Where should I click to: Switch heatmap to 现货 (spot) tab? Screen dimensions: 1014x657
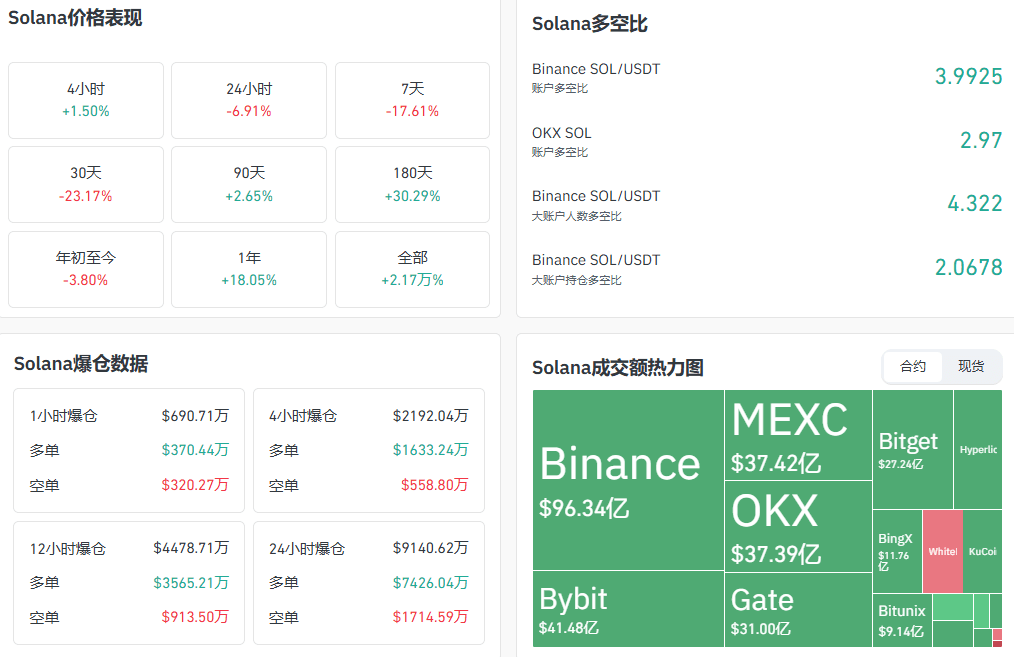pos(971,367)
